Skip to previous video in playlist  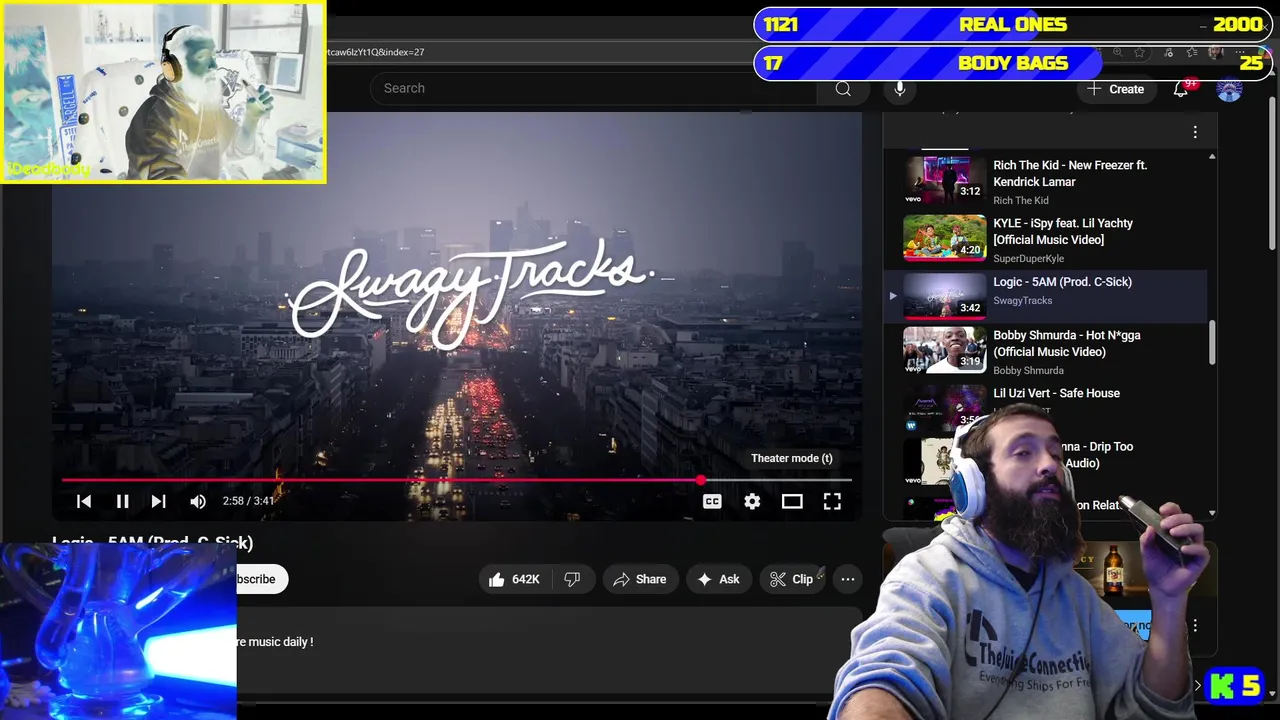coord(84,501)
